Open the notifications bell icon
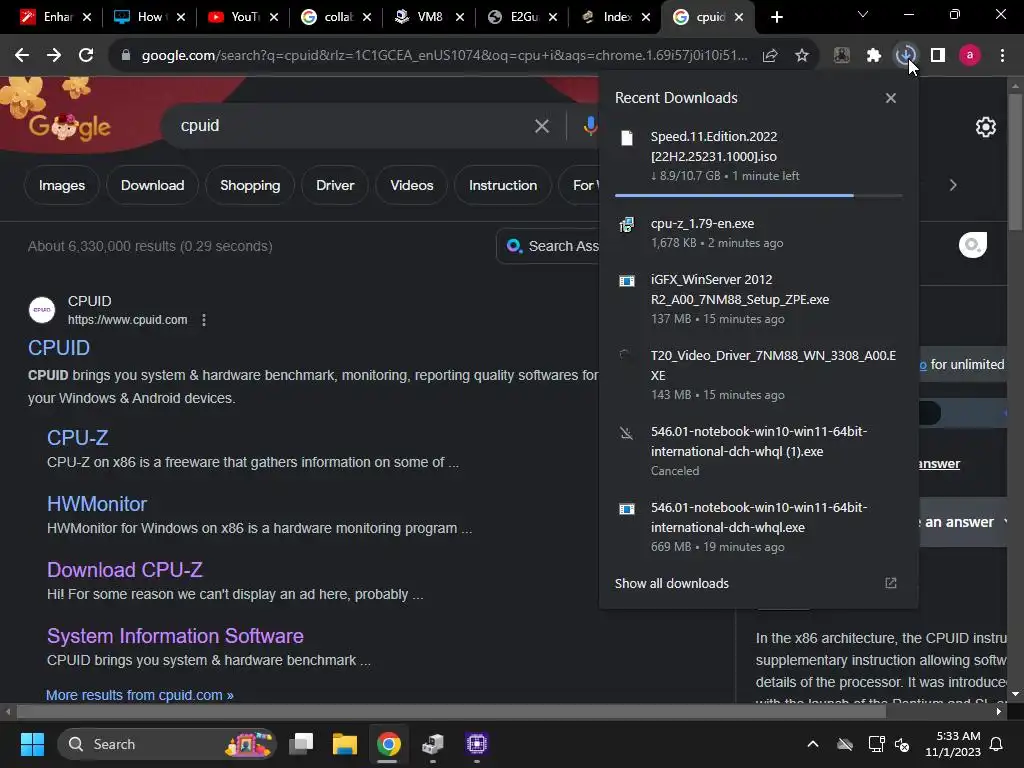 [x=997, y=744]
